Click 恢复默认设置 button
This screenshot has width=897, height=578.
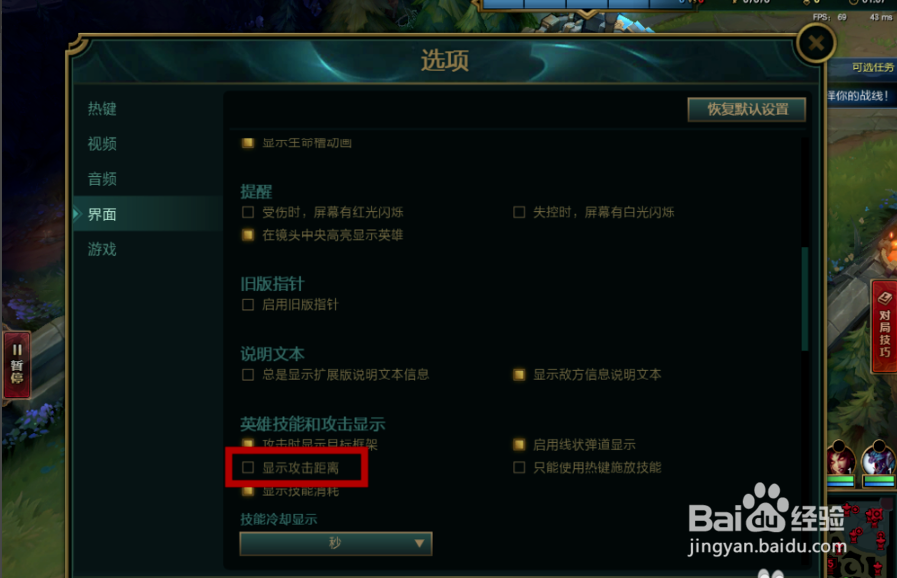point(747,109)
